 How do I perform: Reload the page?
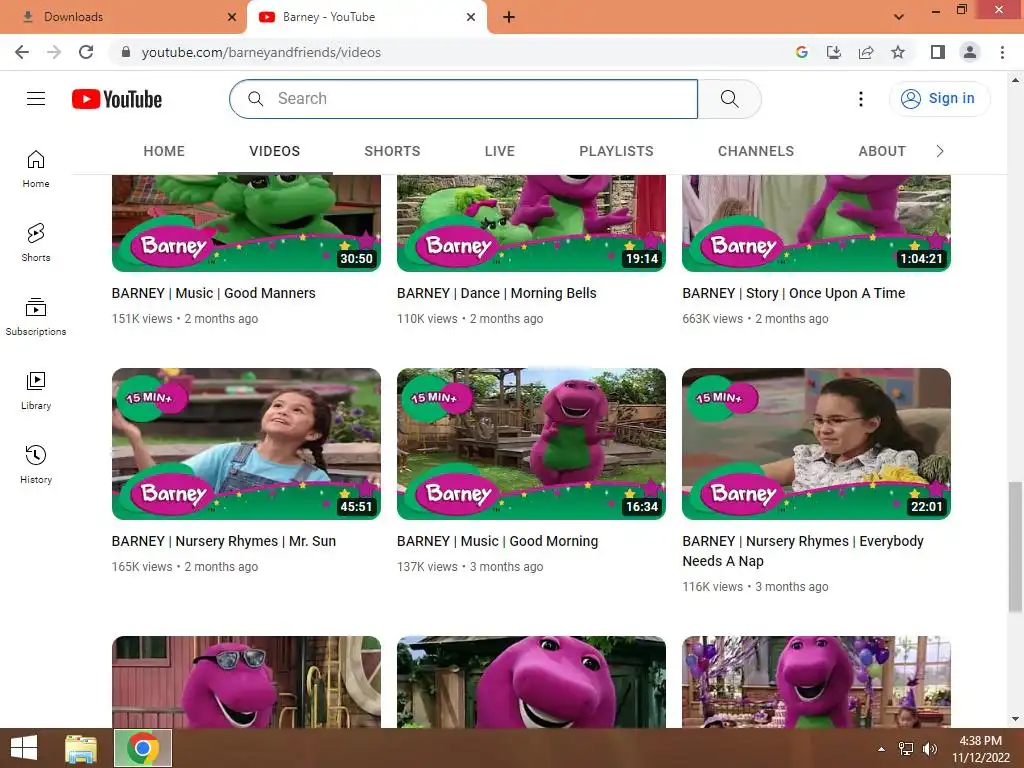86,52
